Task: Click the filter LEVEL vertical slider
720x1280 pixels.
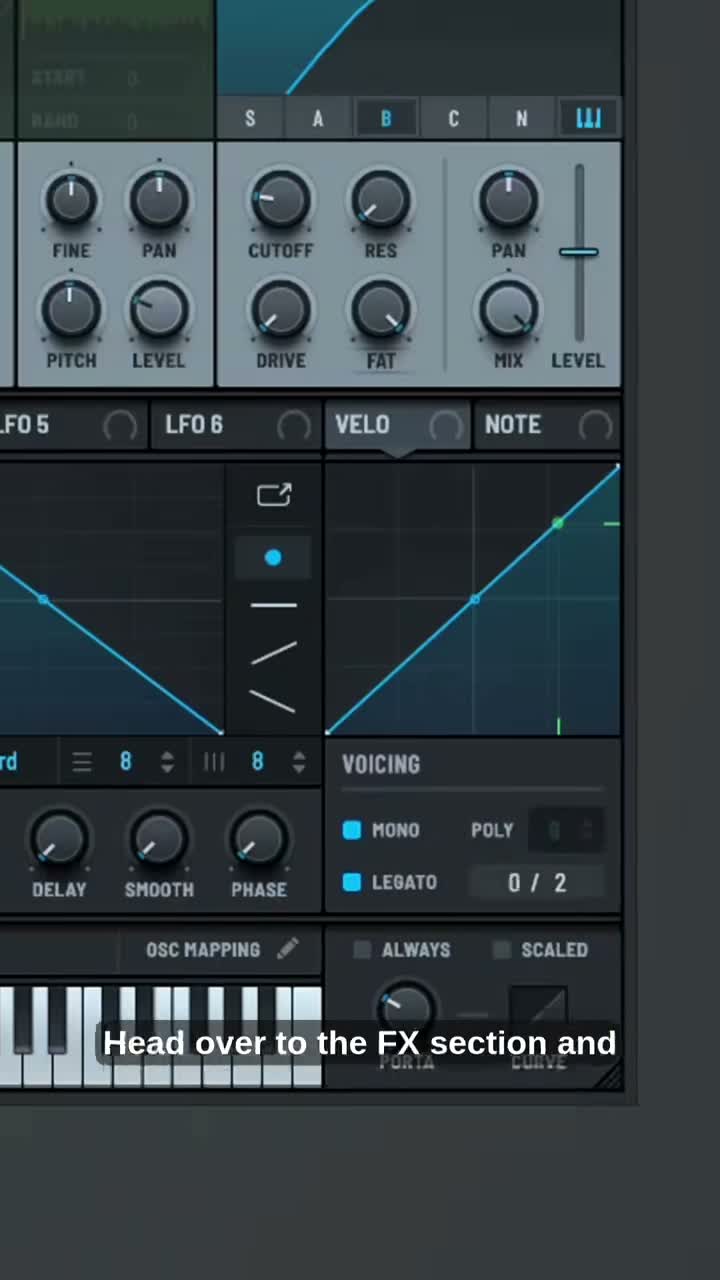Action: tap(579, 253)
